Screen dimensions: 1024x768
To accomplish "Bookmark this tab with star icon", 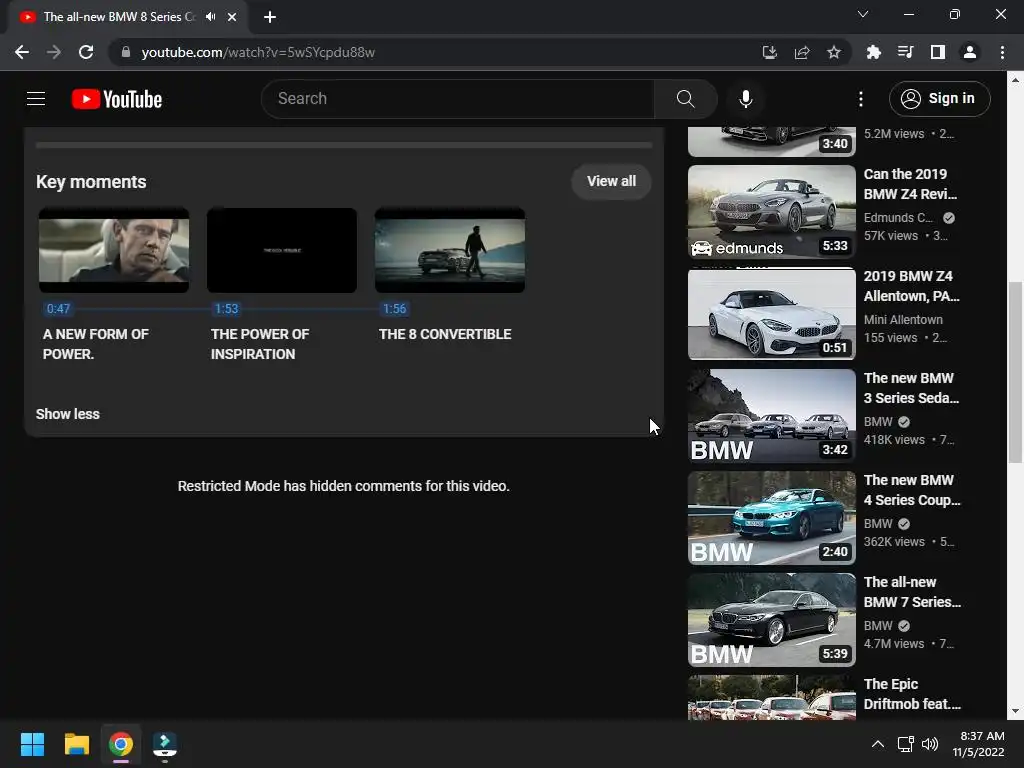I will pyautogui.click(x=834, y=52).
